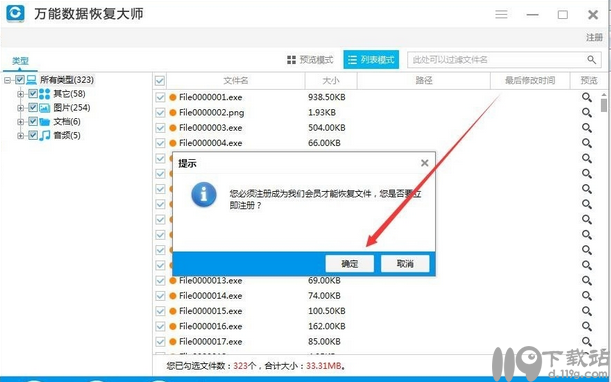Click the File0000002.png file name
Viewport: 611px width, 382px height.
[x=212, y=113]
